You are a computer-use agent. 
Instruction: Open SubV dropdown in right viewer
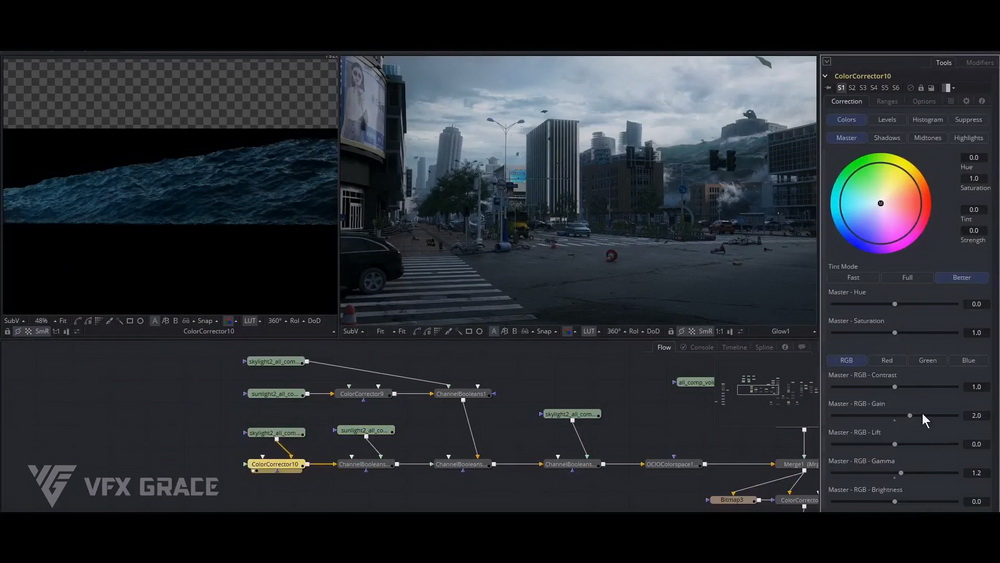coord(354,331)
